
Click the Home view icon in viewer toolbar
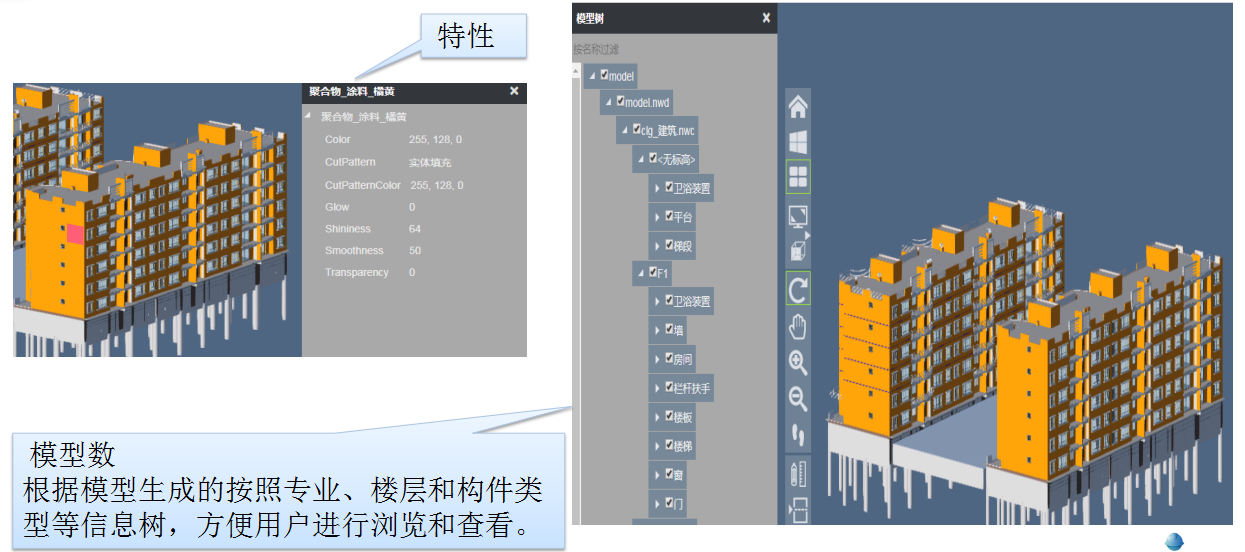(x=798, y=106)
